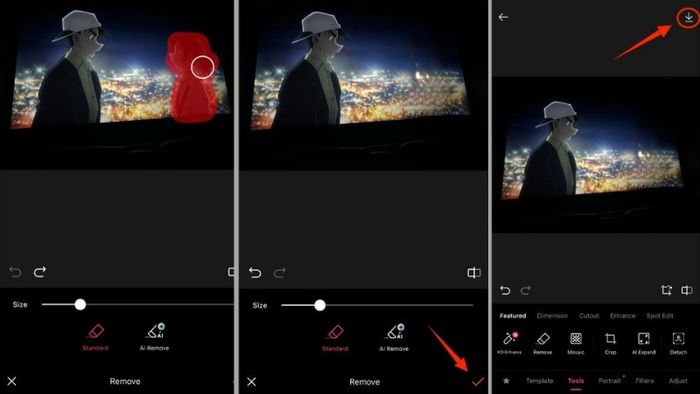The width and height of the screenshot is (700, 394).
Task: Click 'Remove' title in middle screen
Action: (x=365, y=382)
